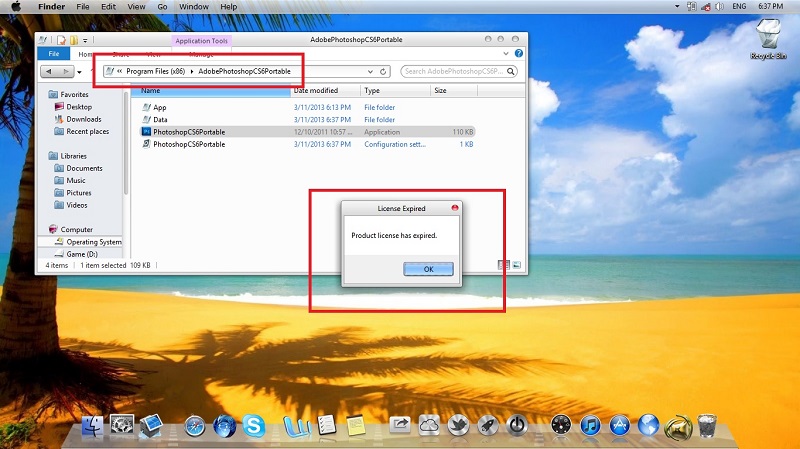Screen dimensions: 800x449
Task: Open Launchpad rocket icon in dock
Action: (487, 426)
